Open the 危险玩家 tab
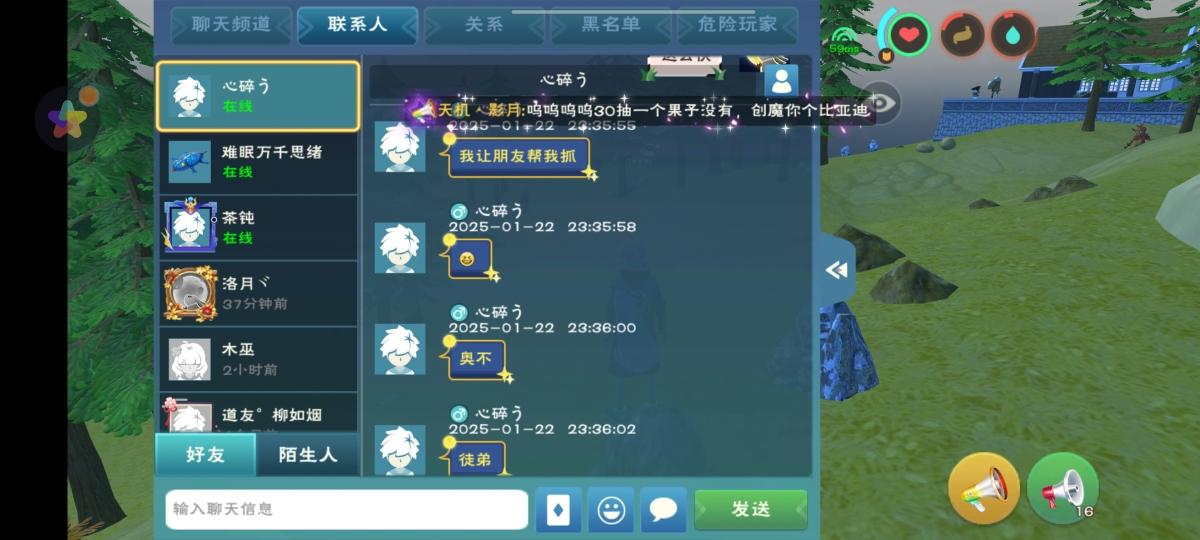1200x540 pixels. click(x=737, y=25)
